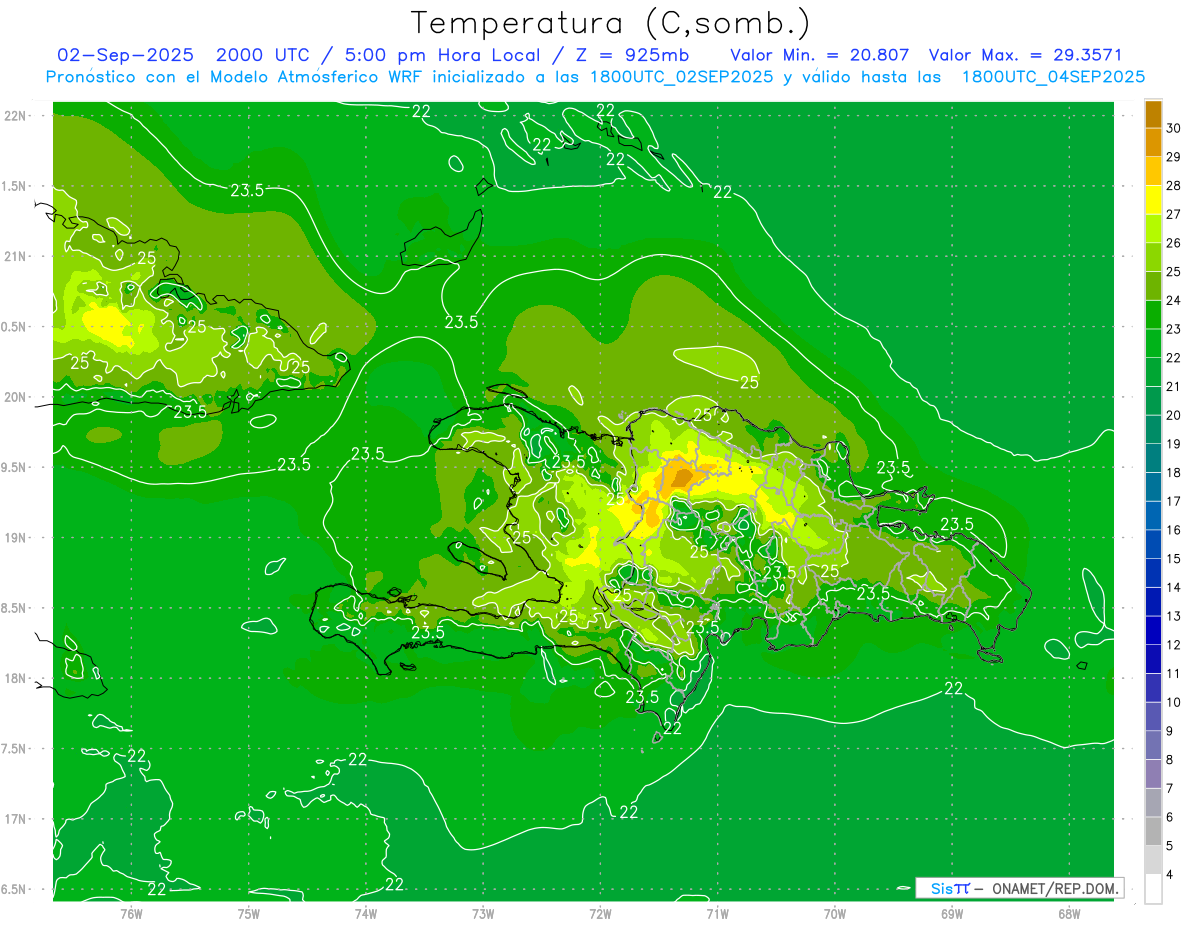Click the SisTT ONAMET/REP.DOM. logo box
The height and width of the screenshot is (927, 1200).
coord(1019,888)
